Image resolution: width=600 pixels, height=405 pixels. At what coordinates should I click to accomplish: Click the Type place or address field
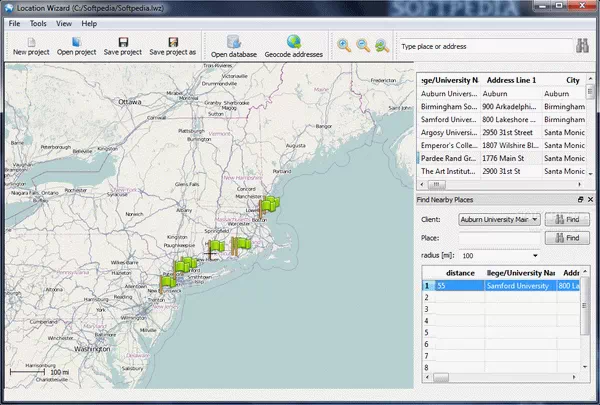[480, 46]
